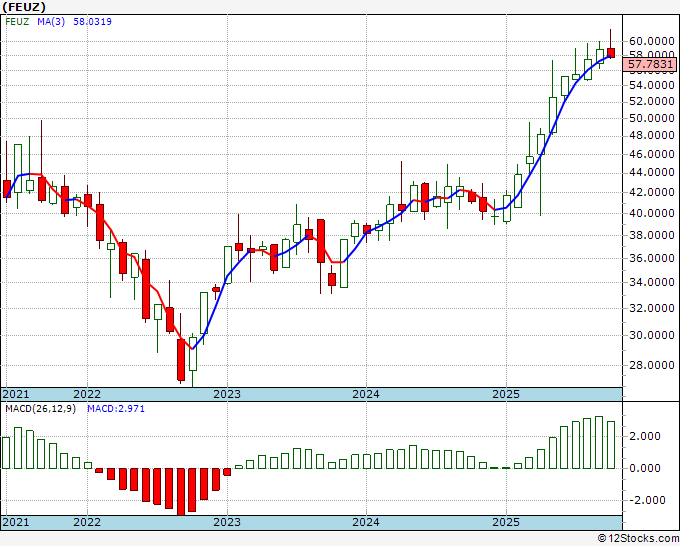
Task: Click the 40.0000 price axis label
Action: [x=652, y=213]
